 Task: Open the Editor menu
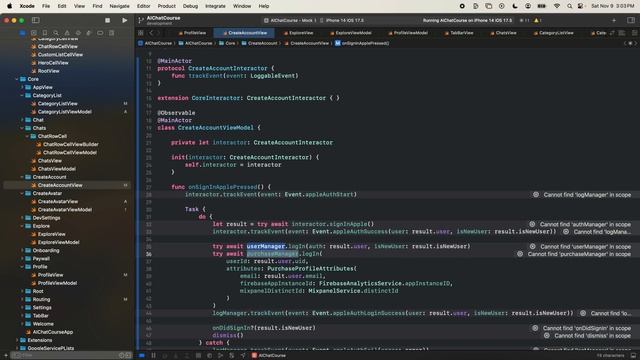[143, 6]
